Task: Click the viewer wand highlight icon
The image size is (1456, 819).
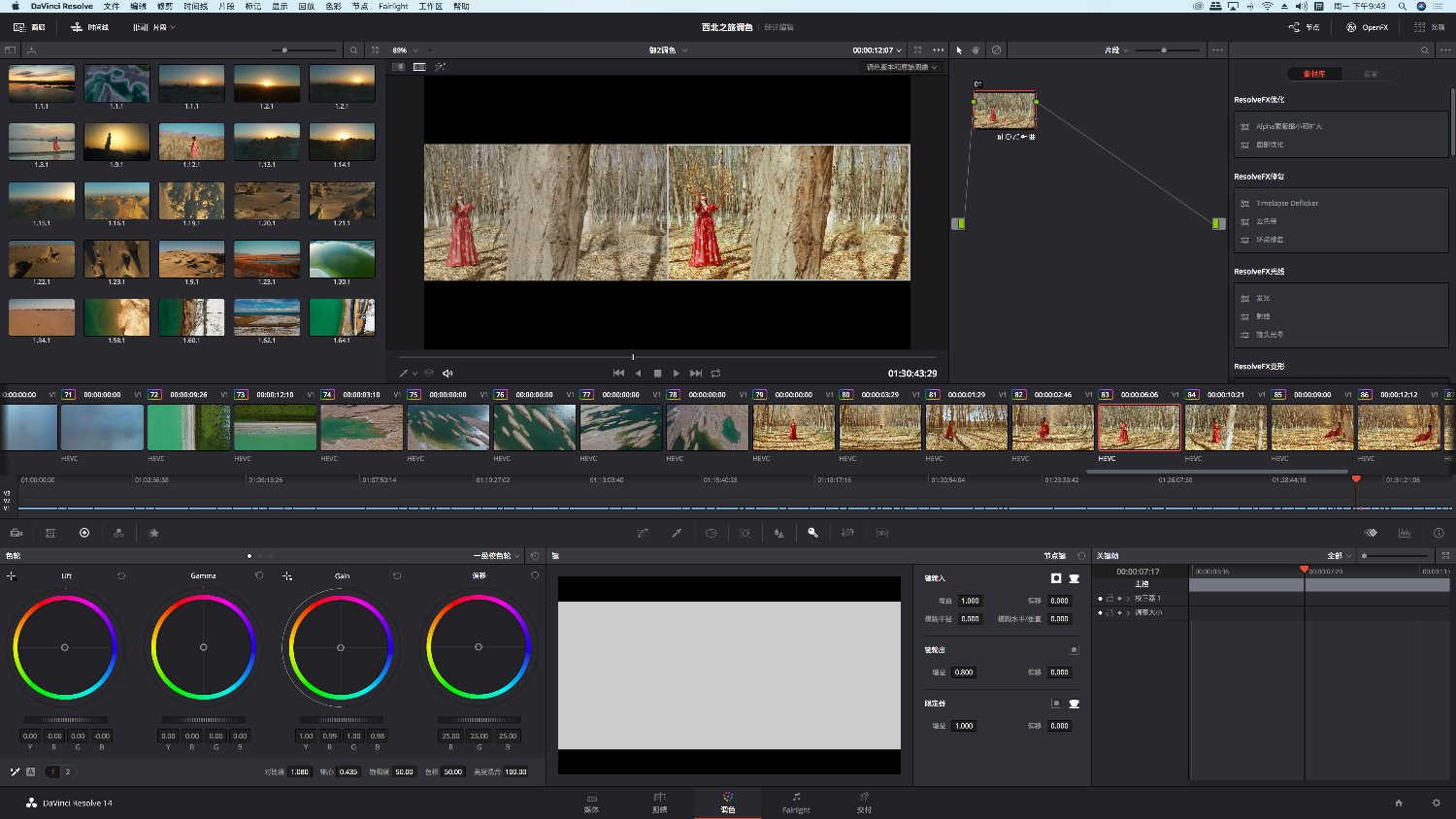Action: (440, 67)
